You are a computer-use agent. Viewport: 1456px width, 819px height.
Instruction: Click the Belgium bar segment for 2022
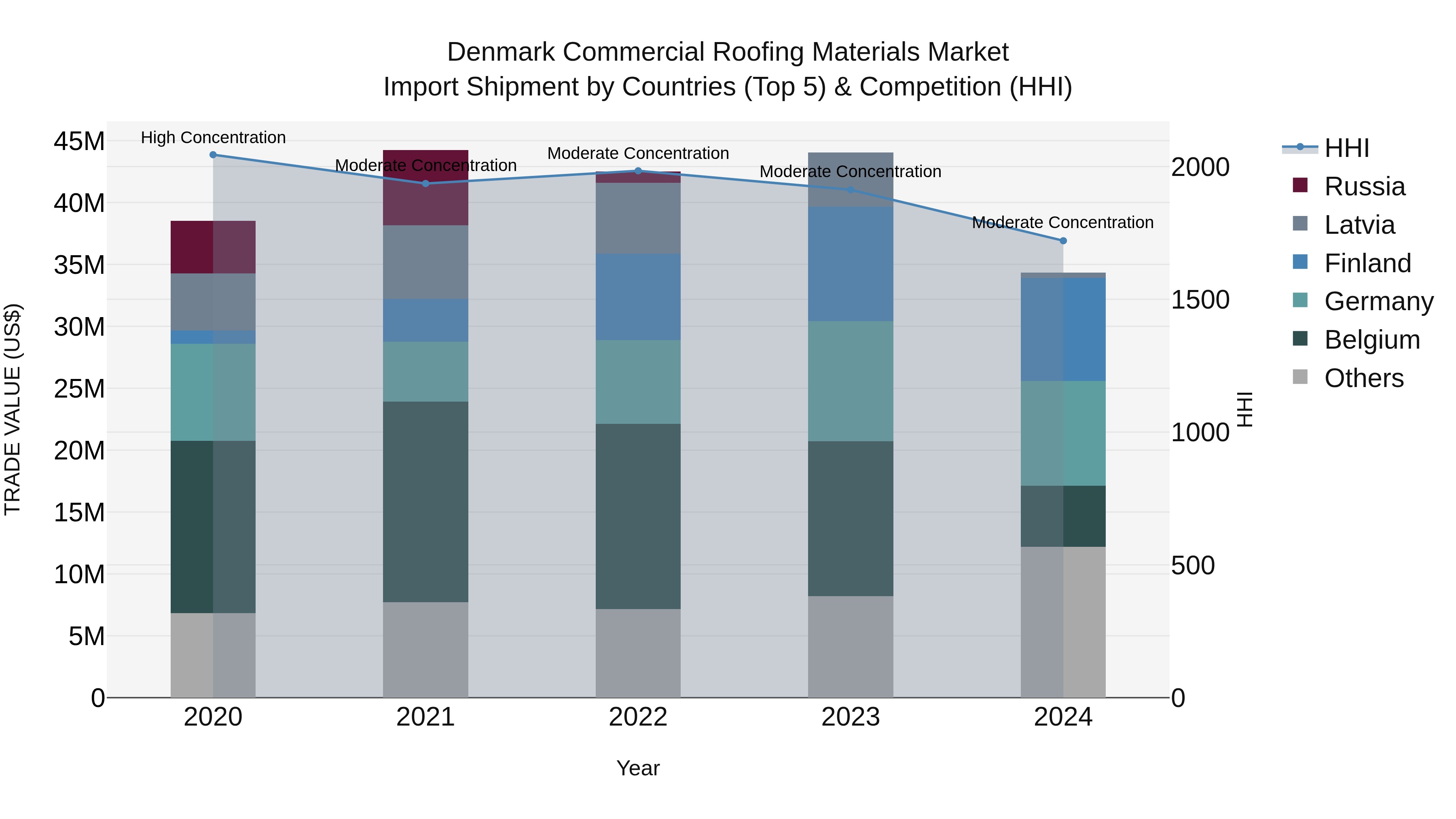[638, 516]
